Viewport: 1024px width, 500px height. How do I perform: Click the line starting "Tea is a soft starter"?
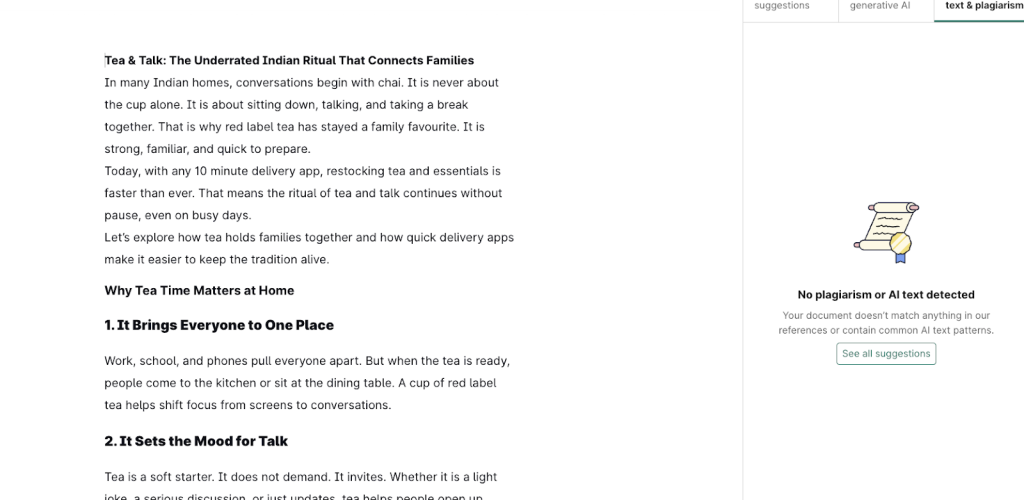[300, 477]
